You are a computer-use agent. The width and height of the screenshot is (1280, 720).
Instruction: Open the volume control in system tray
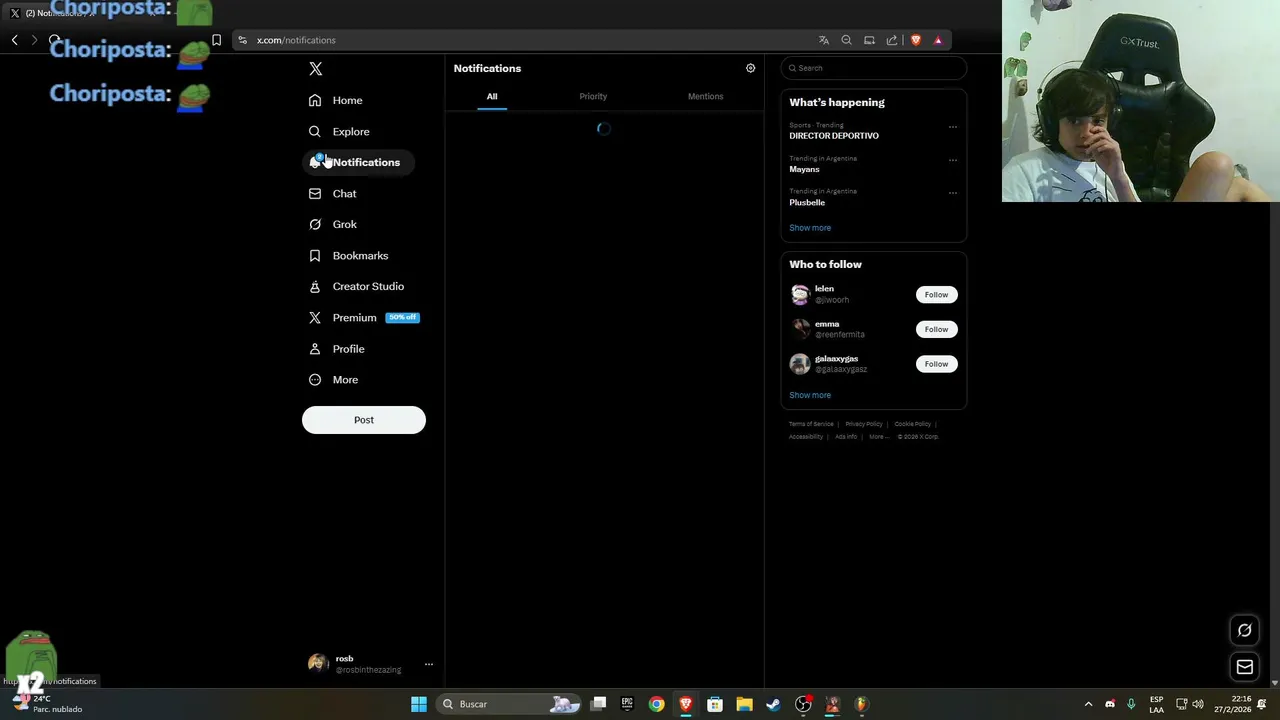1198,704
